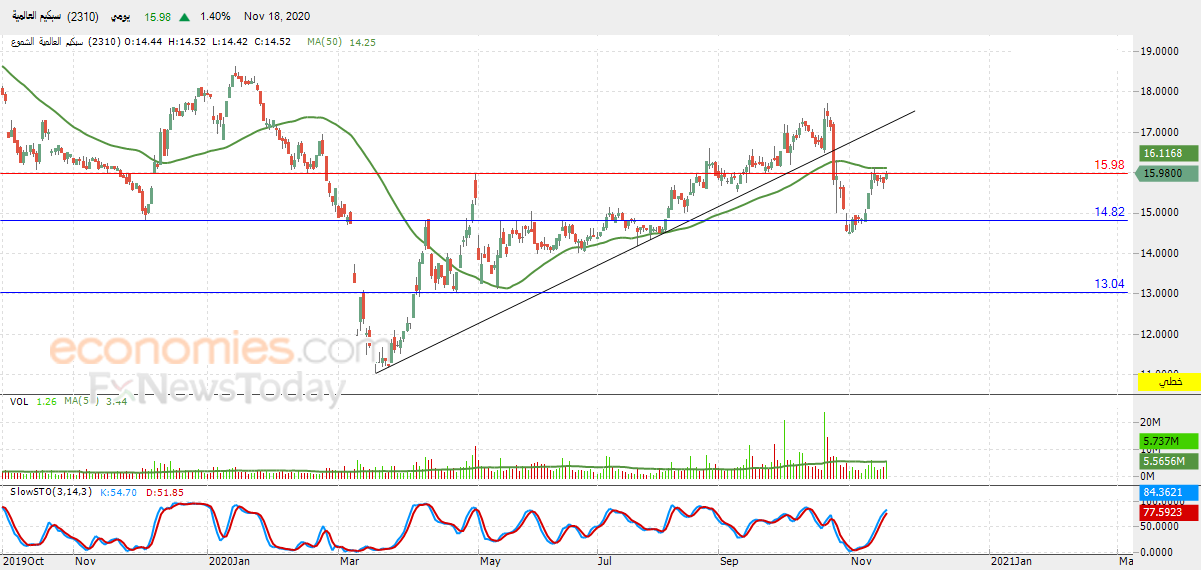This screenshot has height=570, width=1201.
Task: Click the red 77.5923 stochastic tag
Action: tap(1163, 511)
